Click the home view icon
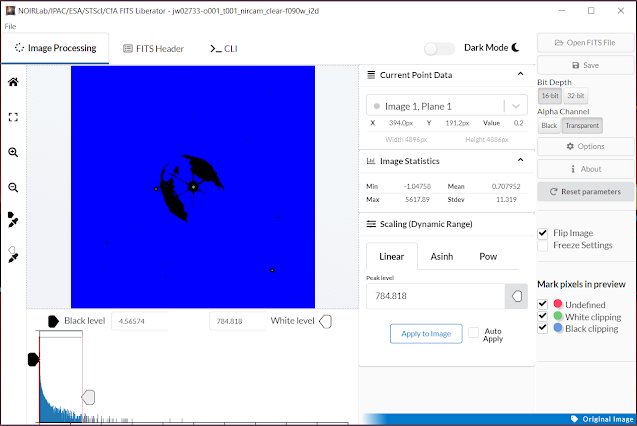The width and height of the screenshot is (637, 426). pyautogui.click(x=13, y=82)
